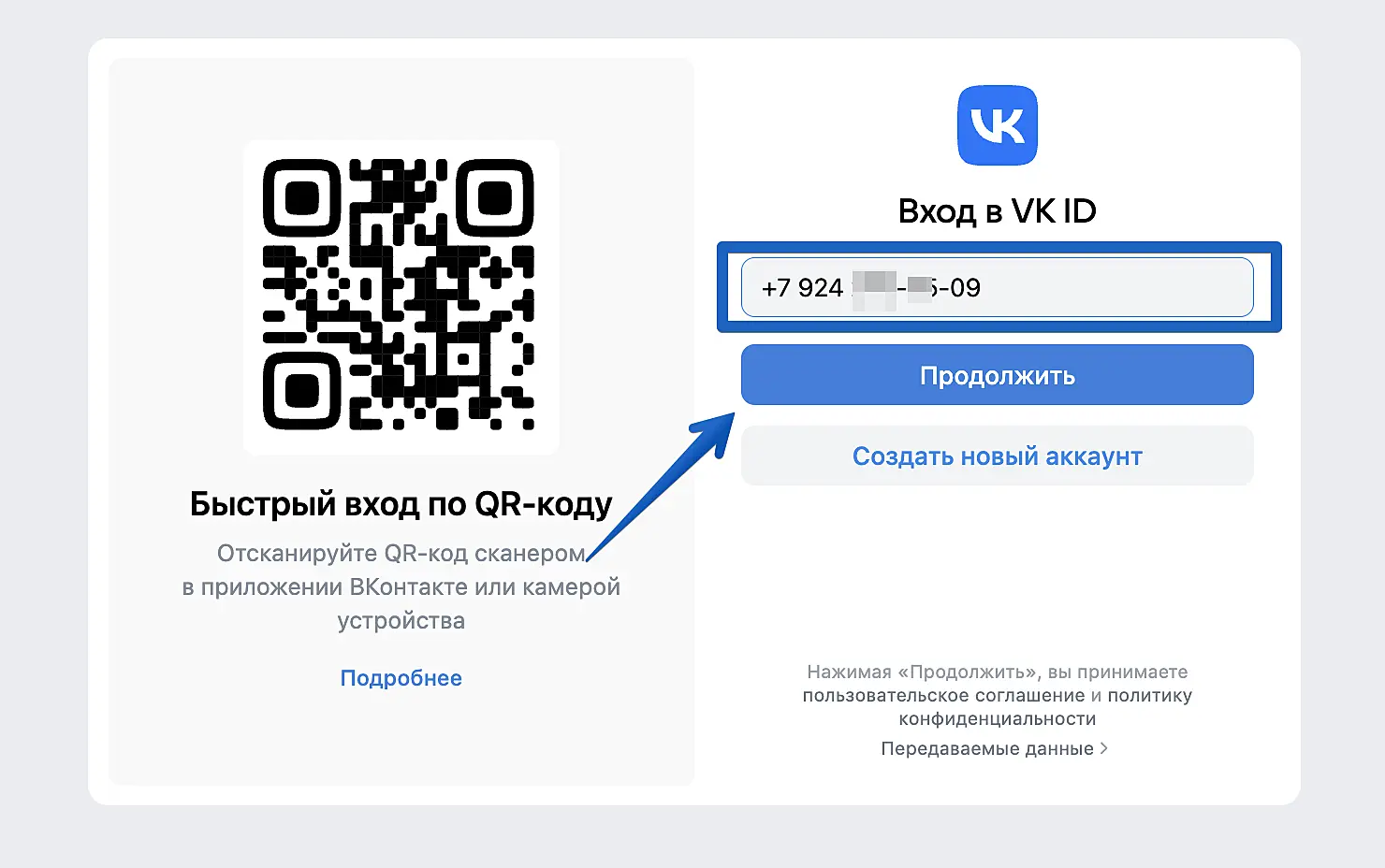This screenshot has width=1385, height=868.
Task: Click the QR code's top-right finder square
Action: pyautogui.click(x=495, y=197)
